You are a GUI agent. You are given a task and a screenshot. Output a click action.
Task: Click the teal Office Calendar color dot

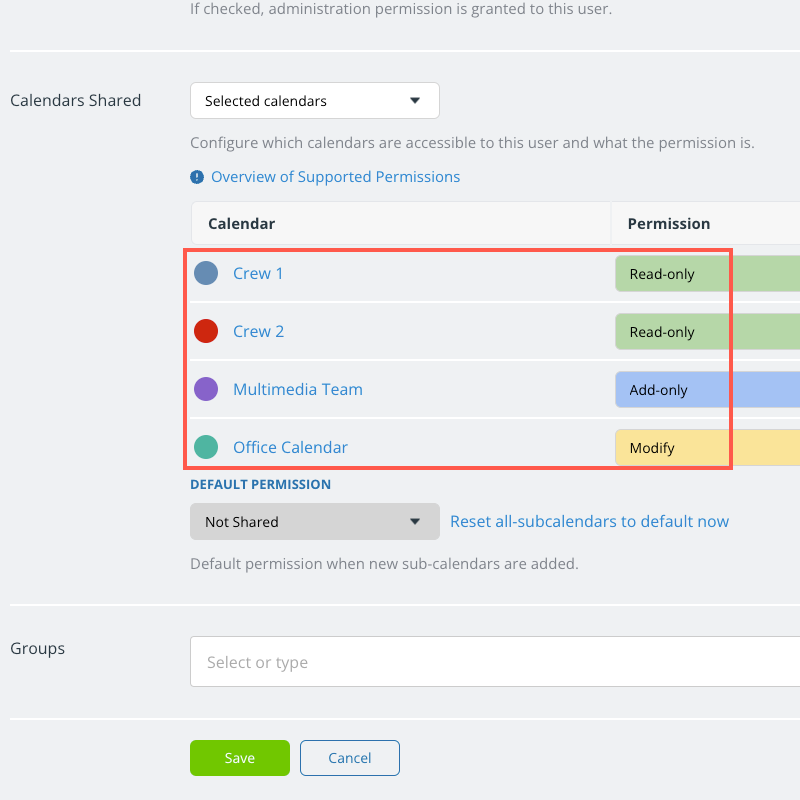coord(206,447)
